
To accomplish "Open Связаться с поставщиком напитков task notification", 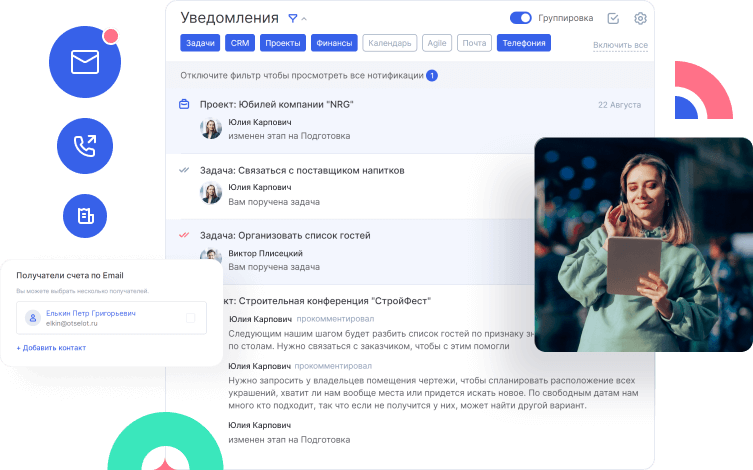I will [x=302, y=170].
